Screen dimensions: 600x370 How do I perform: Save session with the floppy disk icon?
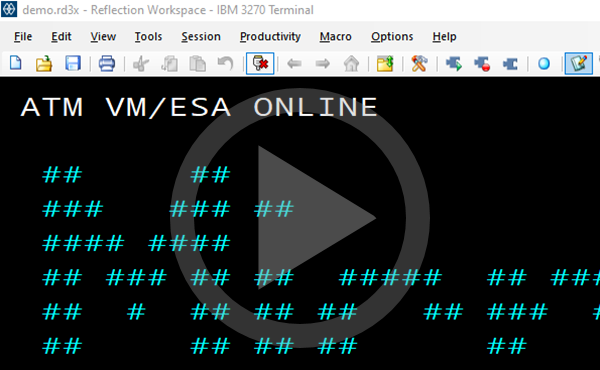[x=73, y=63]
